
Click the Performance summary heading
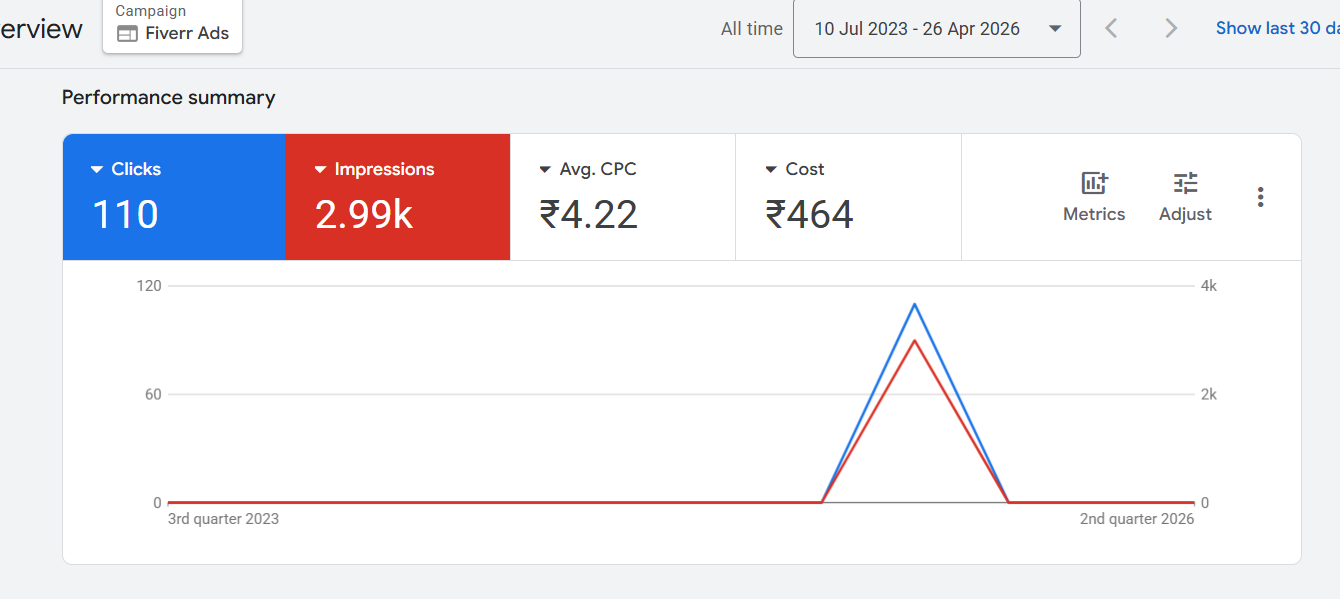[168, 97]
